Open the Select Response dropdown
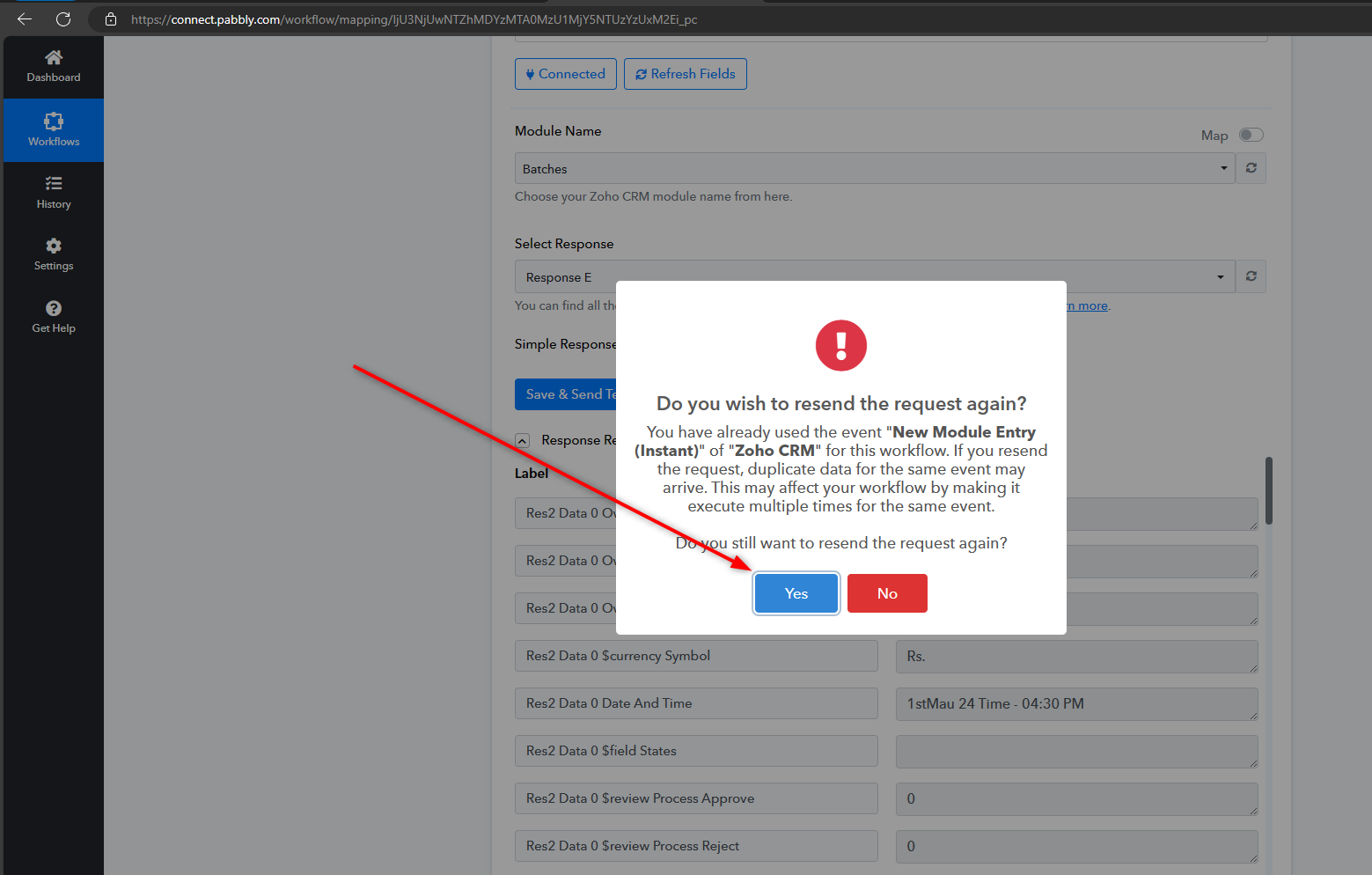Viewport: 1372px width, 875px height. [875, 276]
